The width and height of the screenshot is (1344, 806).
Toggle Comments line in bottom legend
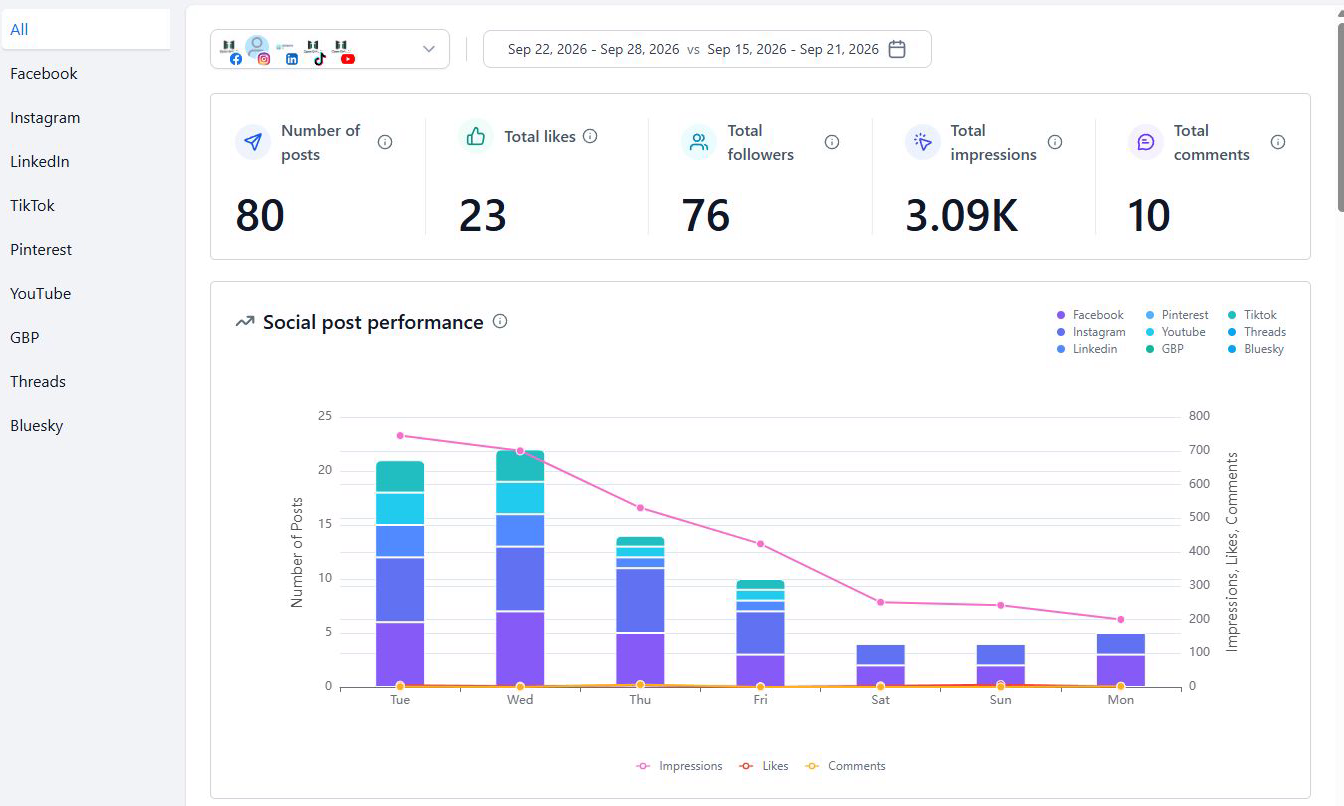click(x=845, y=766)
